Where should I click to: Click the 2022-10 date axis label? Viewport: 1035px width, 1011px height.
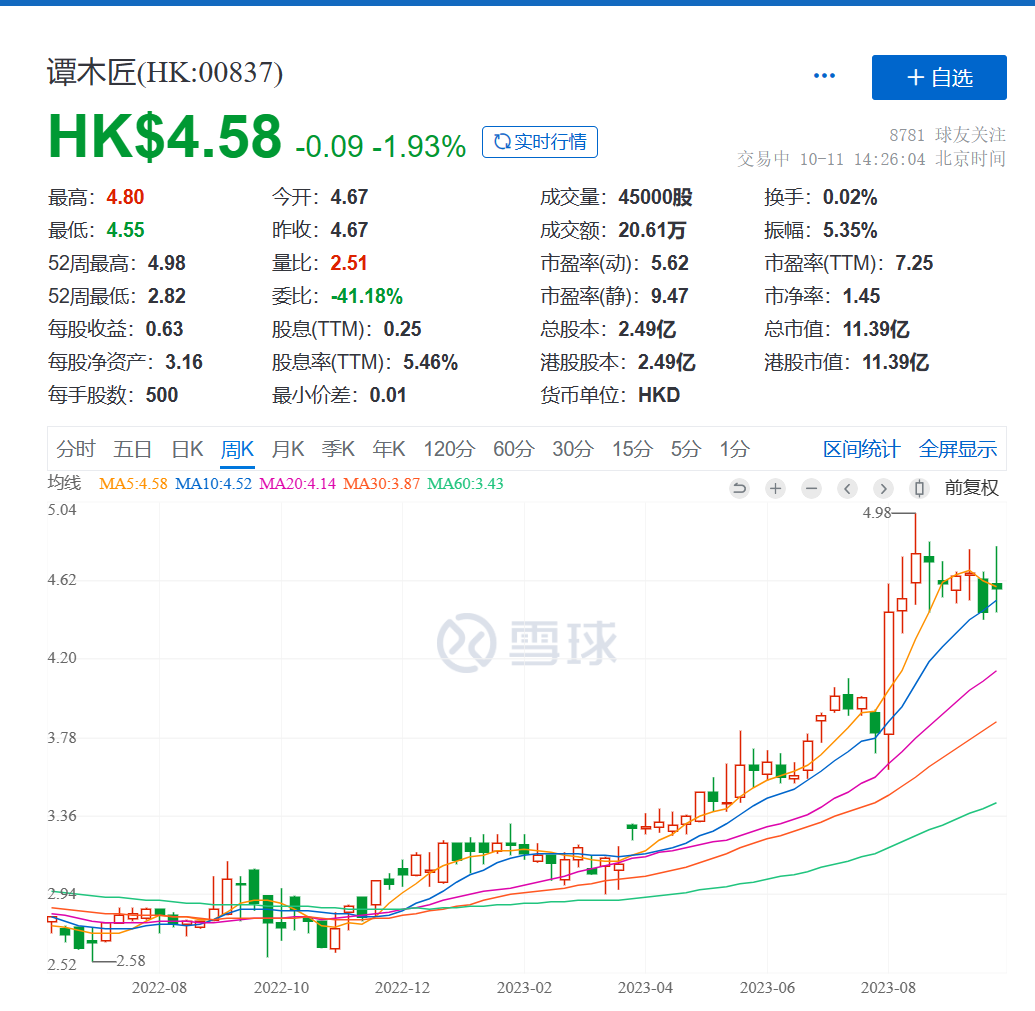281,988
